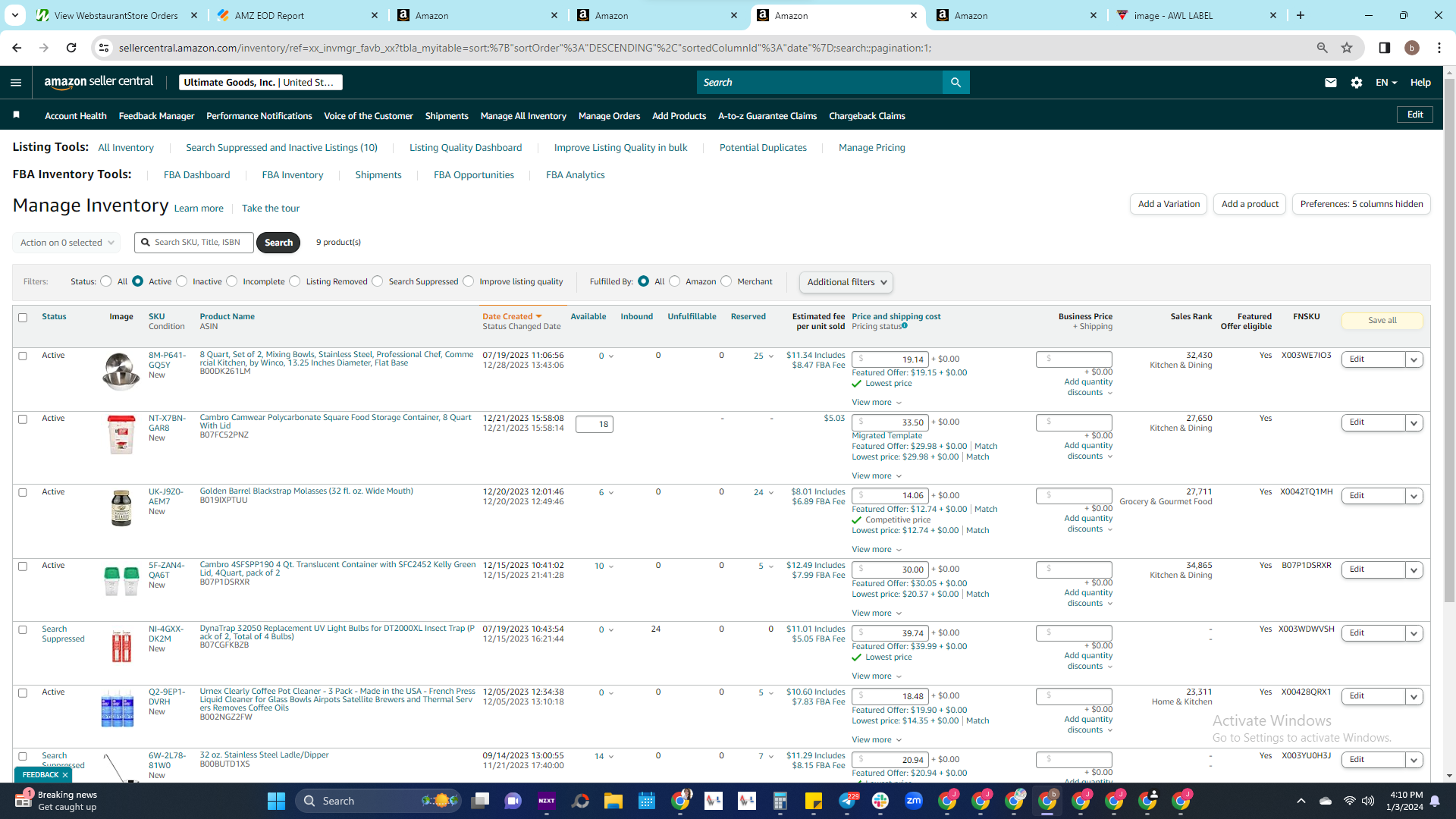Open the Urnex Clearly Coffee Pot Cleaner product link
The height and width of the screenshot is (819, 1456).
pyautogui.click(x=337, y=699)
